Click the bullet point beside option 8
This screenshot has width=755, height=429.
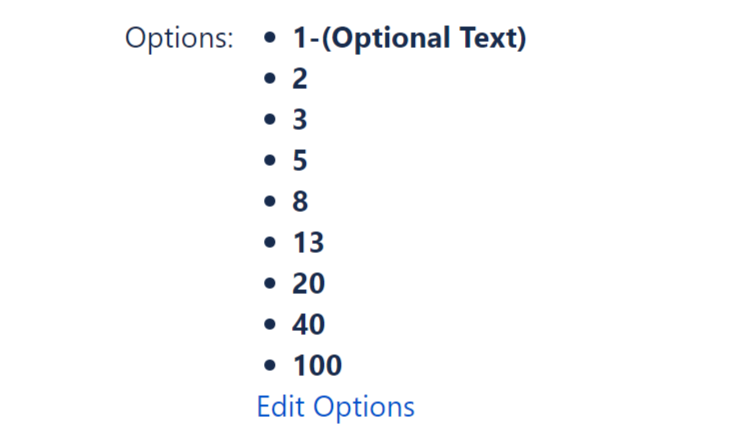coord(269,202)
